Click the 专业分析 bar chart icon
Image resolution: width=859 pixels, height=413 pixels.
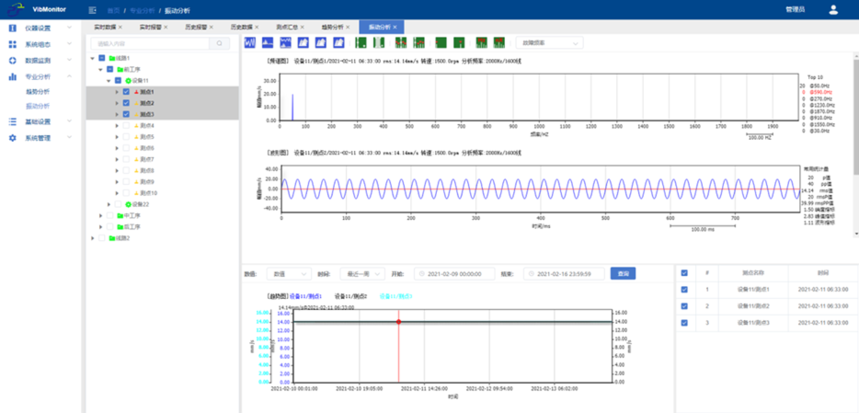tap(12, 77)
